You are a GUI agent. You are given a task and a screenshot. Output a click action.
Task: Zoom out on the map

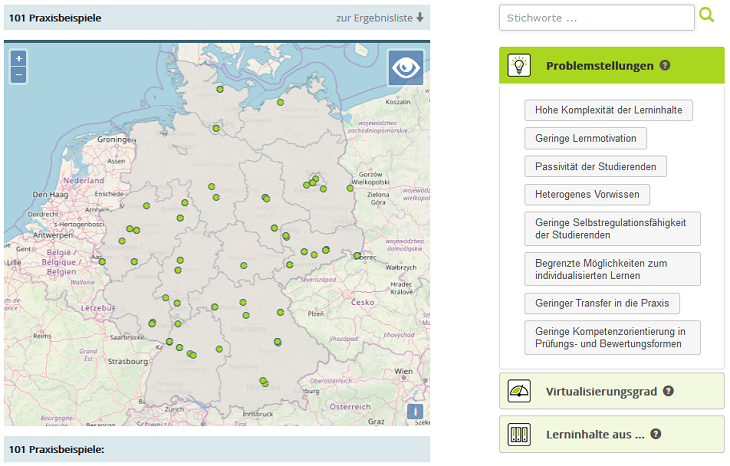pyautogui.click(x=19, y=75)
